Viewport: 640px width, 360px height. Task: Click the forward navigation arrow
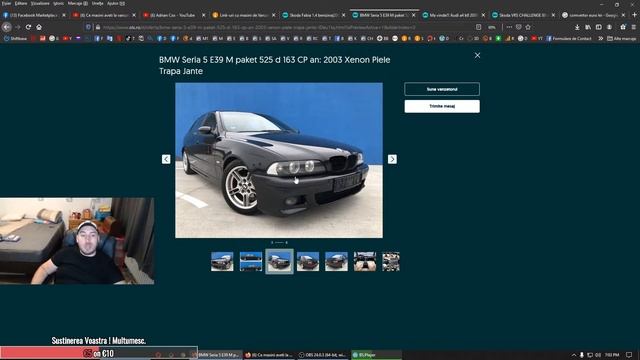18,27
